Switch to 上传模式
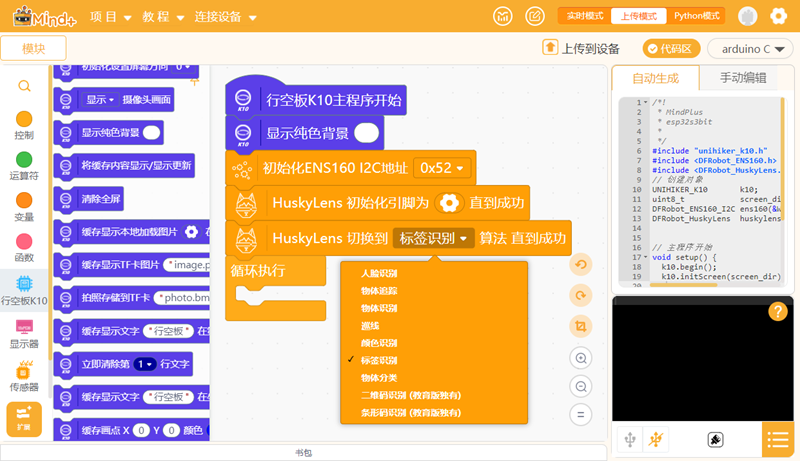The height and width of the screenshot is (461, 800). click(x=638, y=16)
